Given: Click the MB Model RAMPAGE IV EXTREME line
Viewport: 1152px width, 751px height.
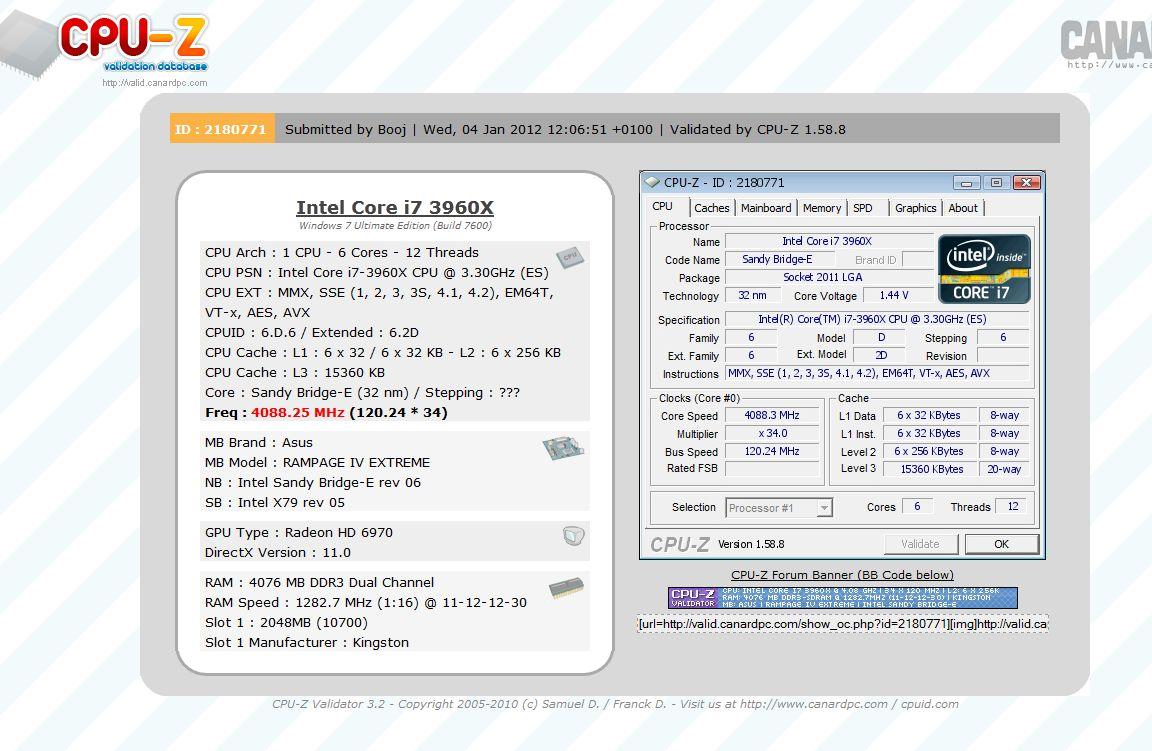Looking at the screenshot, I should point(317,463).
